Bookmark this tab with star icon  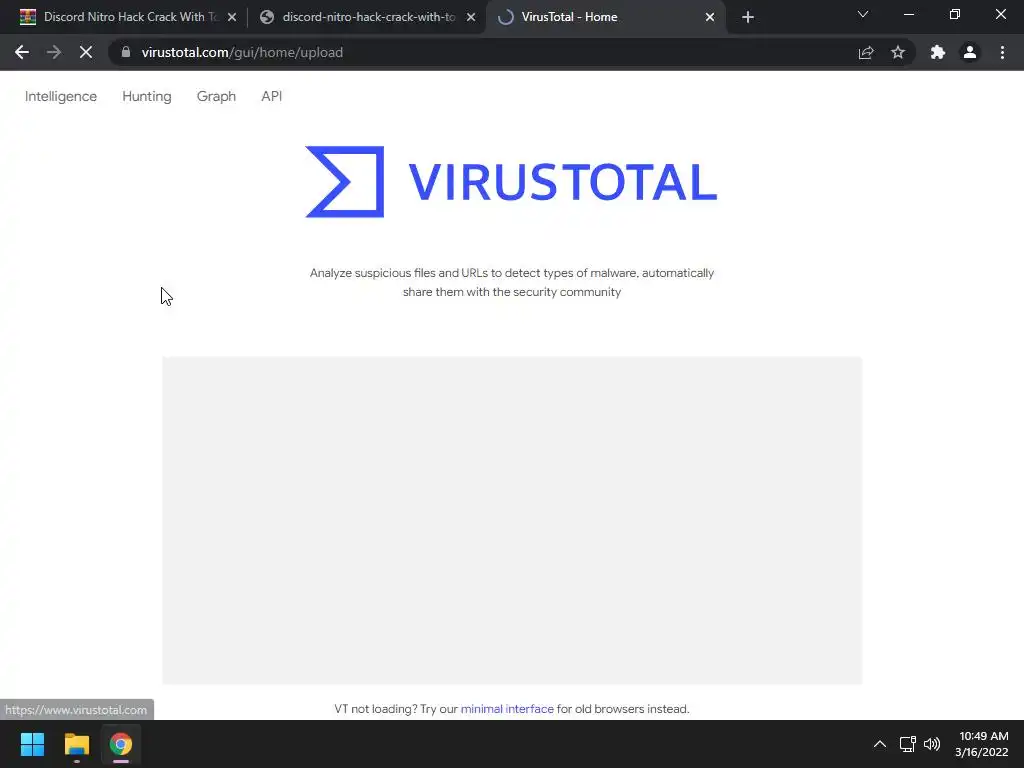(x=898, y=52)
